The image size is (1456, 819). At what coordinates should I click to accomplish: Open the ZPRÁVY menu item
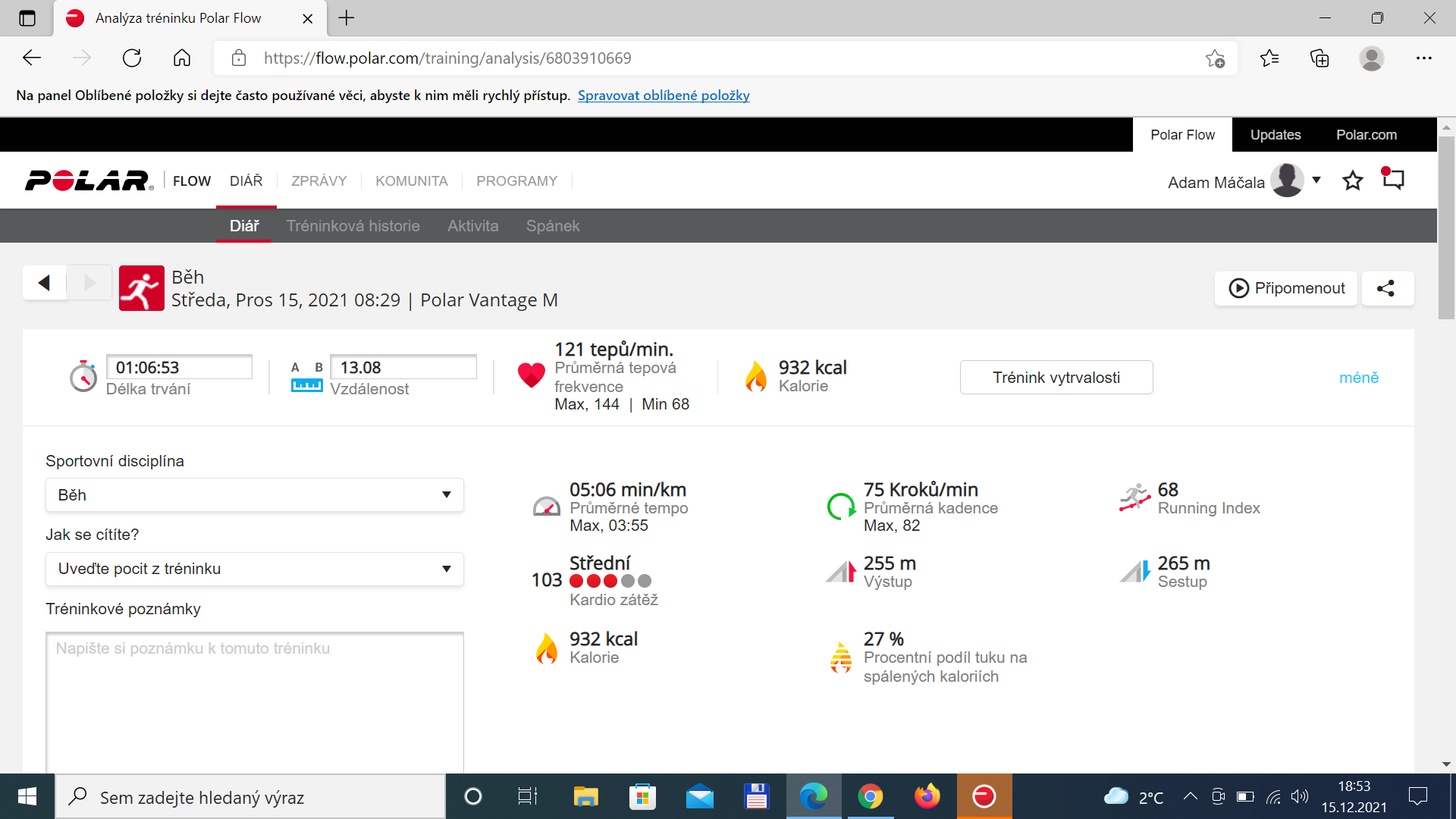tap(319, 181)
